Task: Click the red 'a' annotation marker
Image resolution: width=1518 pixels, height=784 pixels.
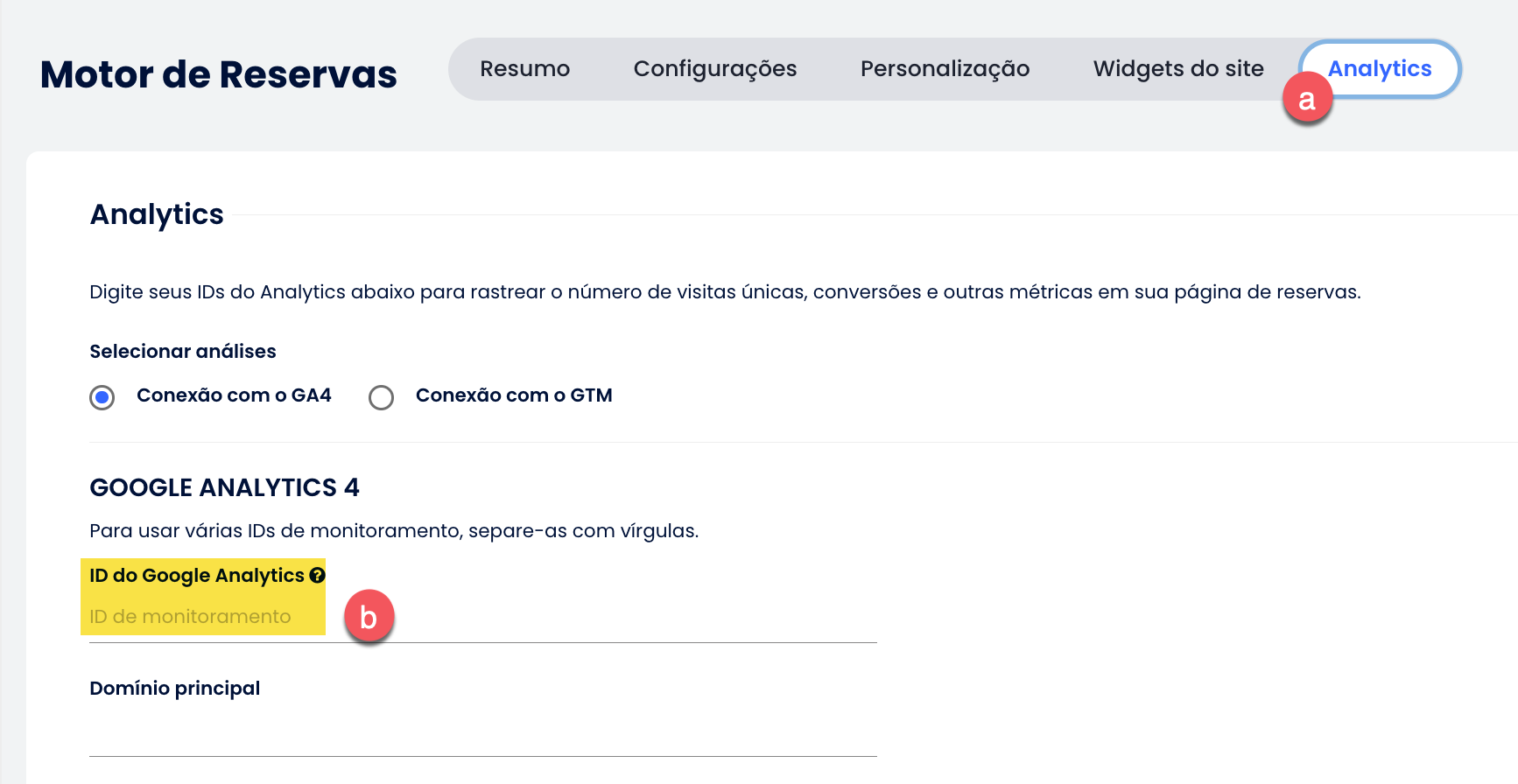Action: (x=1307, y=99)
